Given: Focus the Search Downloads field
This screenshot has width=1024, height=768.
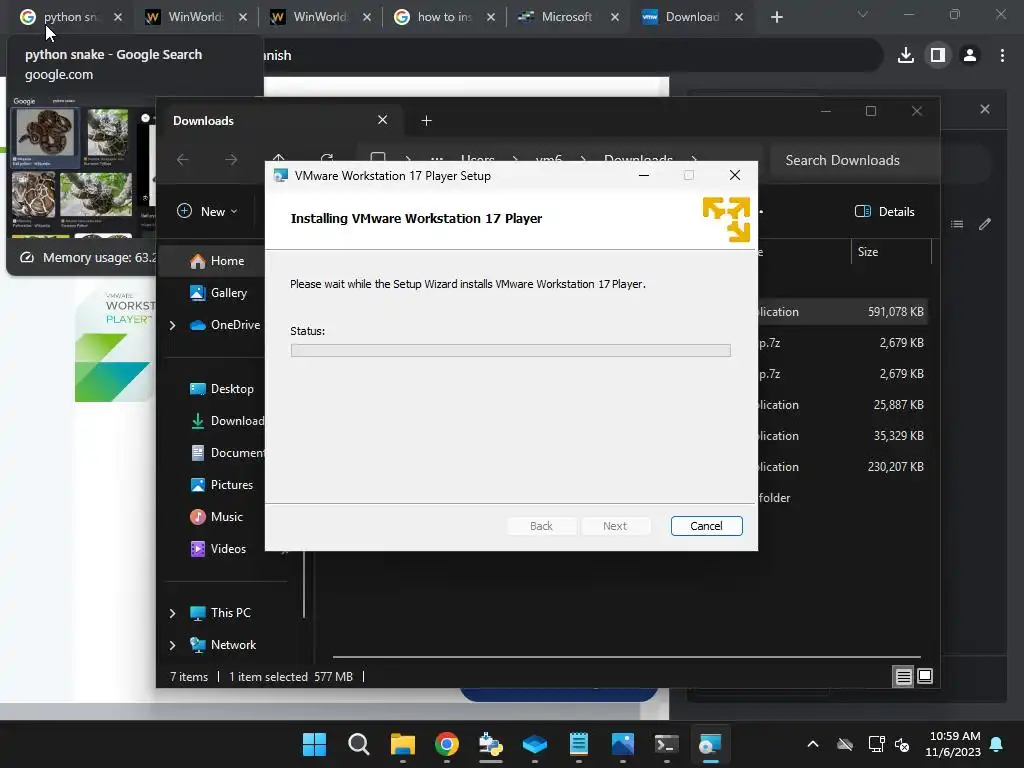Looking at the screenshot, I should tap(854, 160).
